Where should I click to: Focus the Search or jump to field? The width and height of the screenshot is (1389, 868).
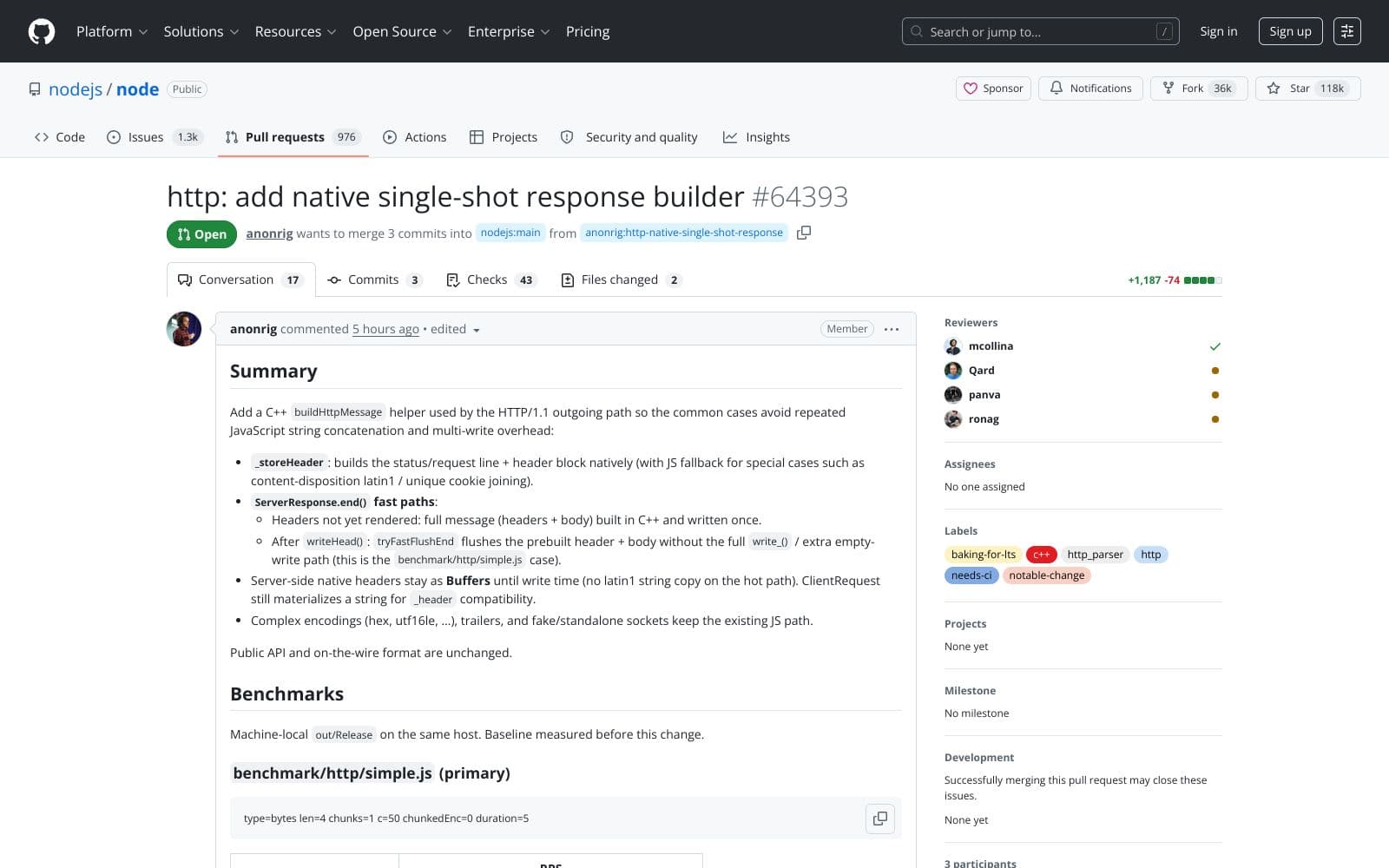coord(1040,31)
